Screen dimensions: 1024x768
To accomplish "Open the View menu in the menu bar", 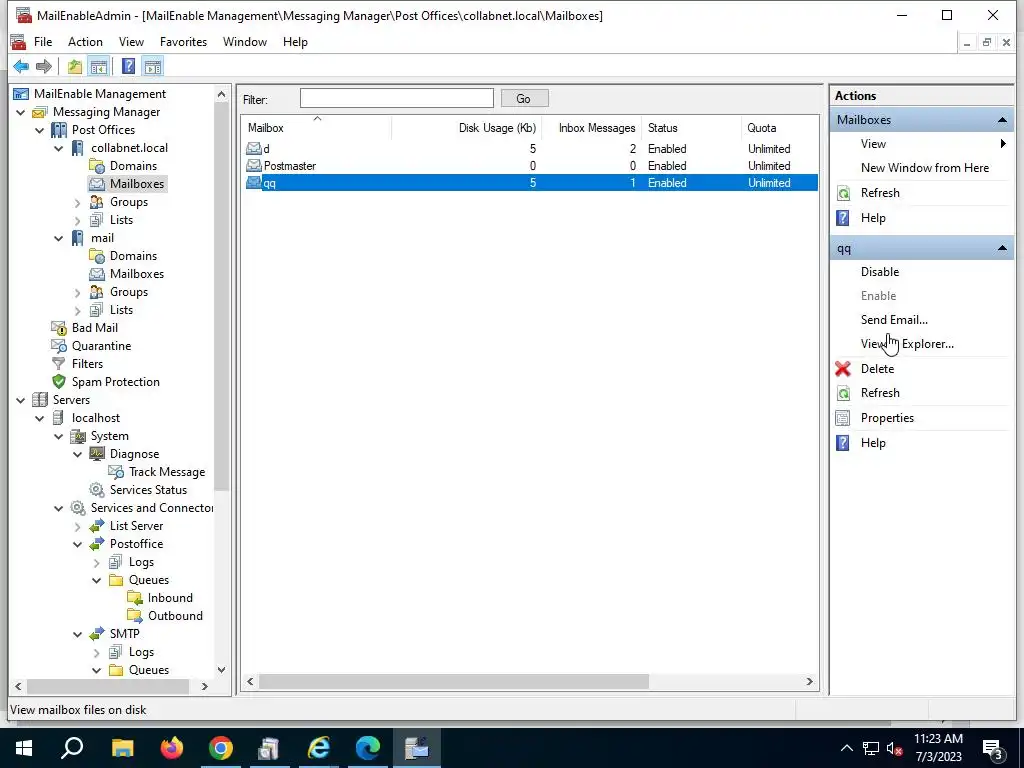I will pos(131,42).
